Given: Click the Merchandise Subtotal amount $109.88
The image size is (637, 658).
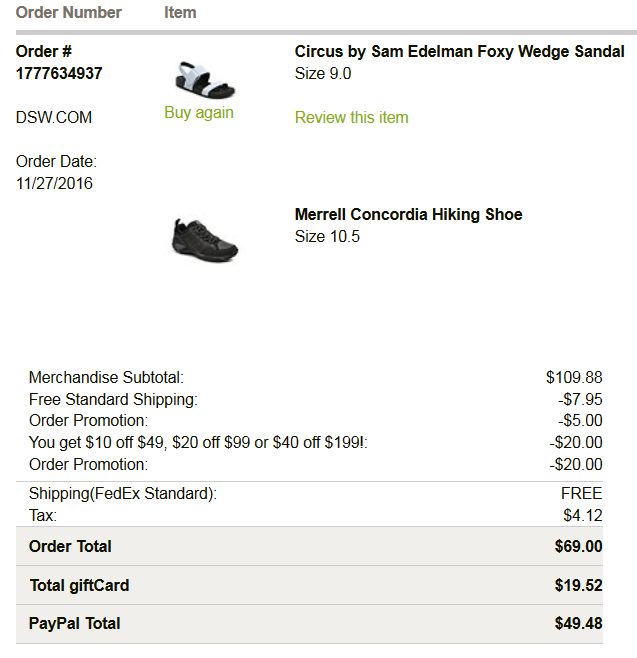Looking at the screenshot, I should tap(574, 378).
